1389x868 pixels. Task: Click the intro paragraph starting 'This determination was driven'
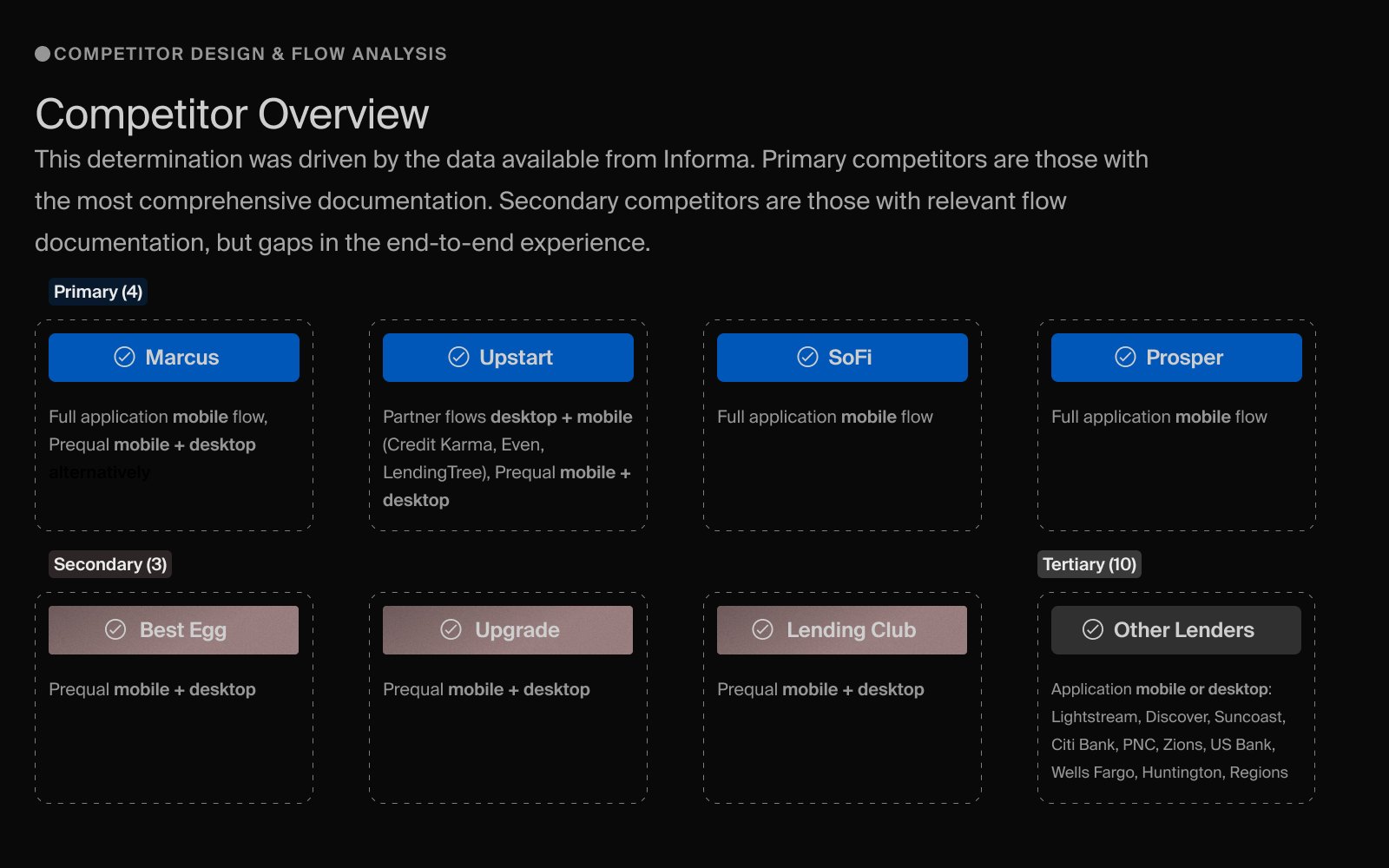(x=591, y=201)
